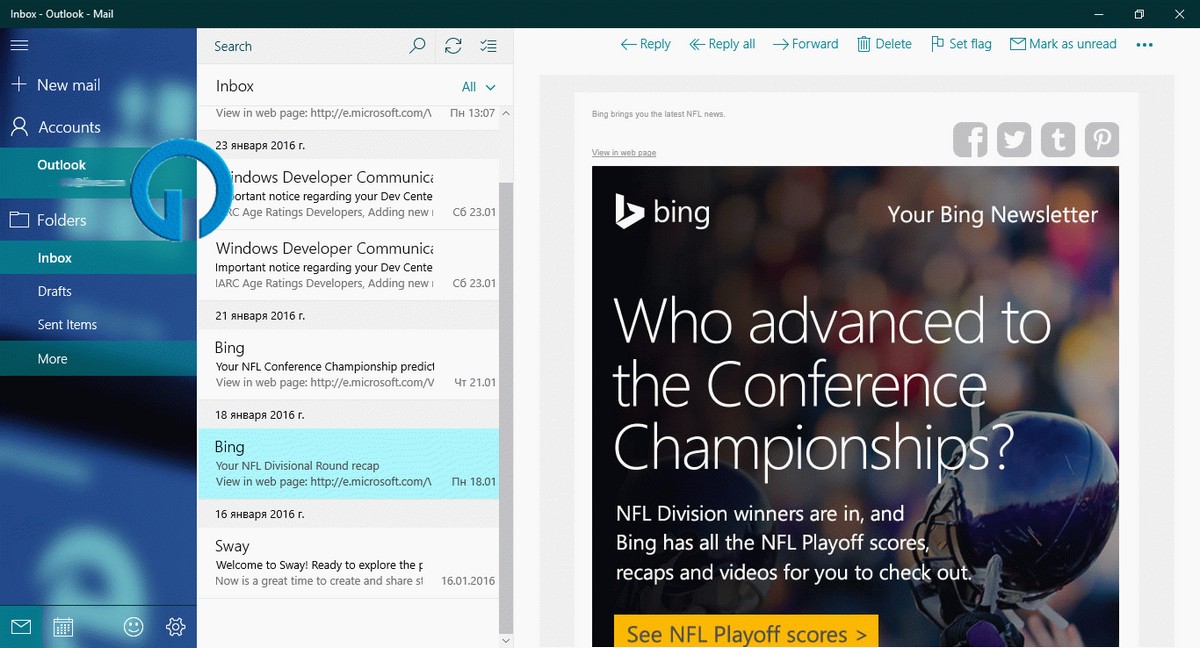Viewport: 1200px width, 648px height.
Task: Click the message list scroll down arrow
Action: pos(505,640)
